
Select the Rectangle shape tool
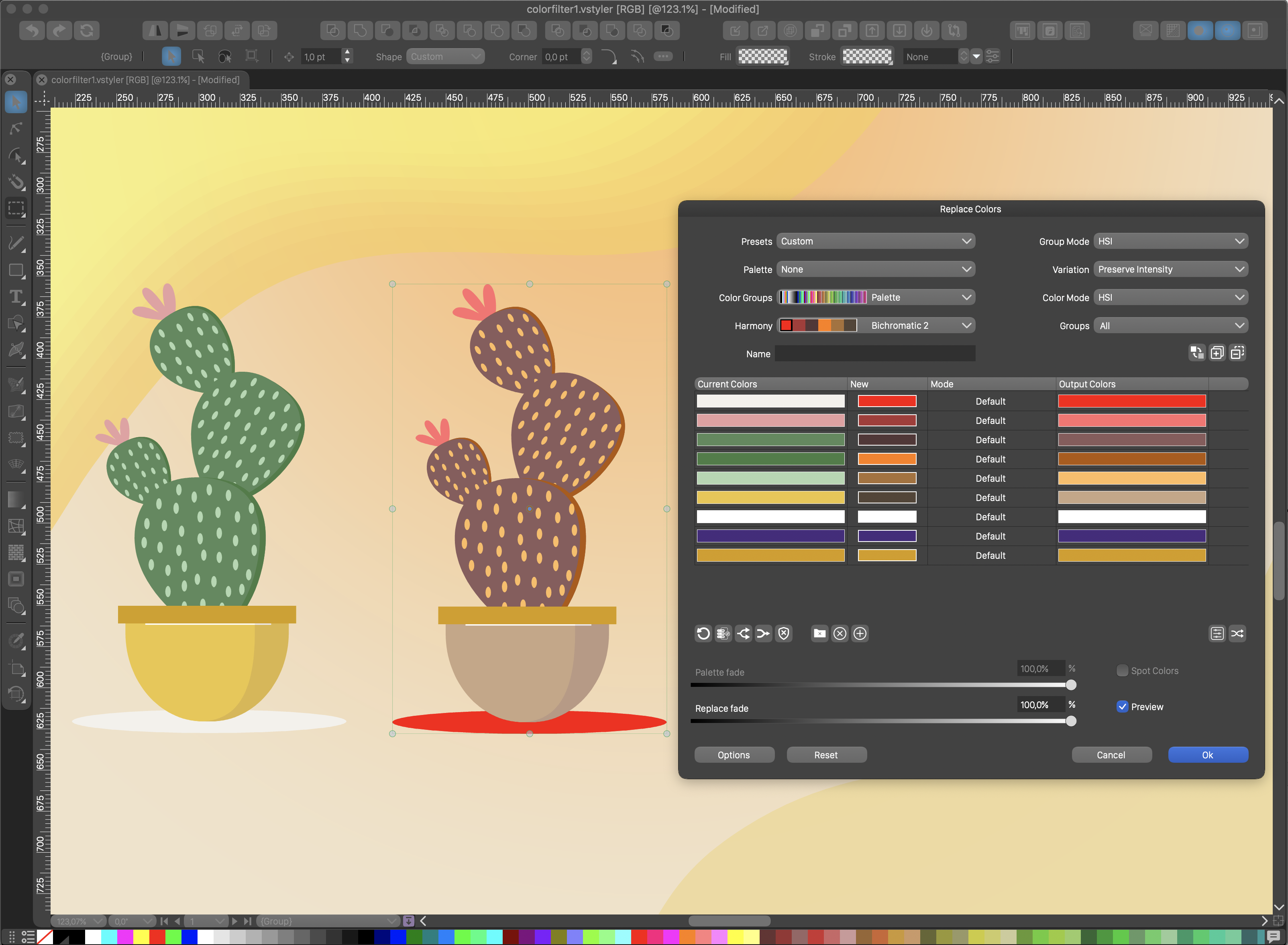(16, 270)
